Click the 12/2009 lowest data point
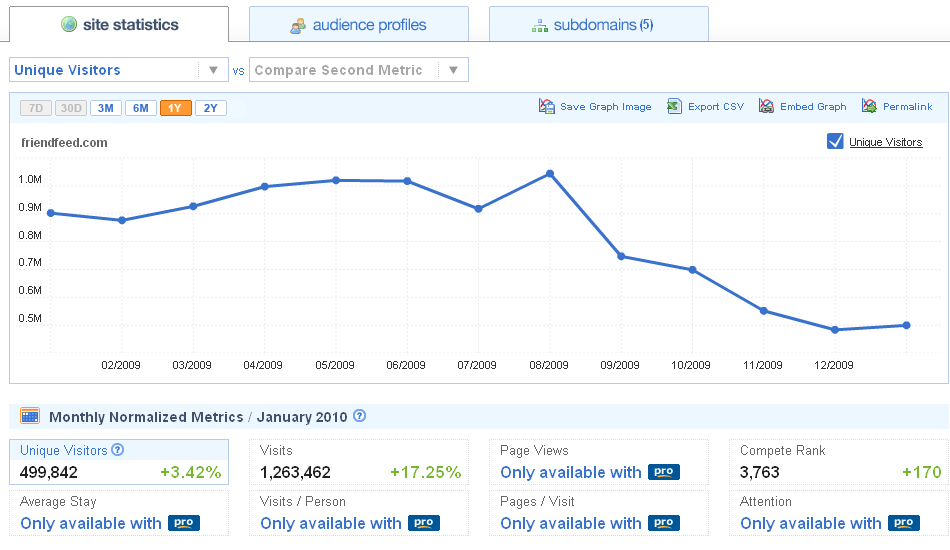This screenshot has width=950, height=550. [835, 330]
